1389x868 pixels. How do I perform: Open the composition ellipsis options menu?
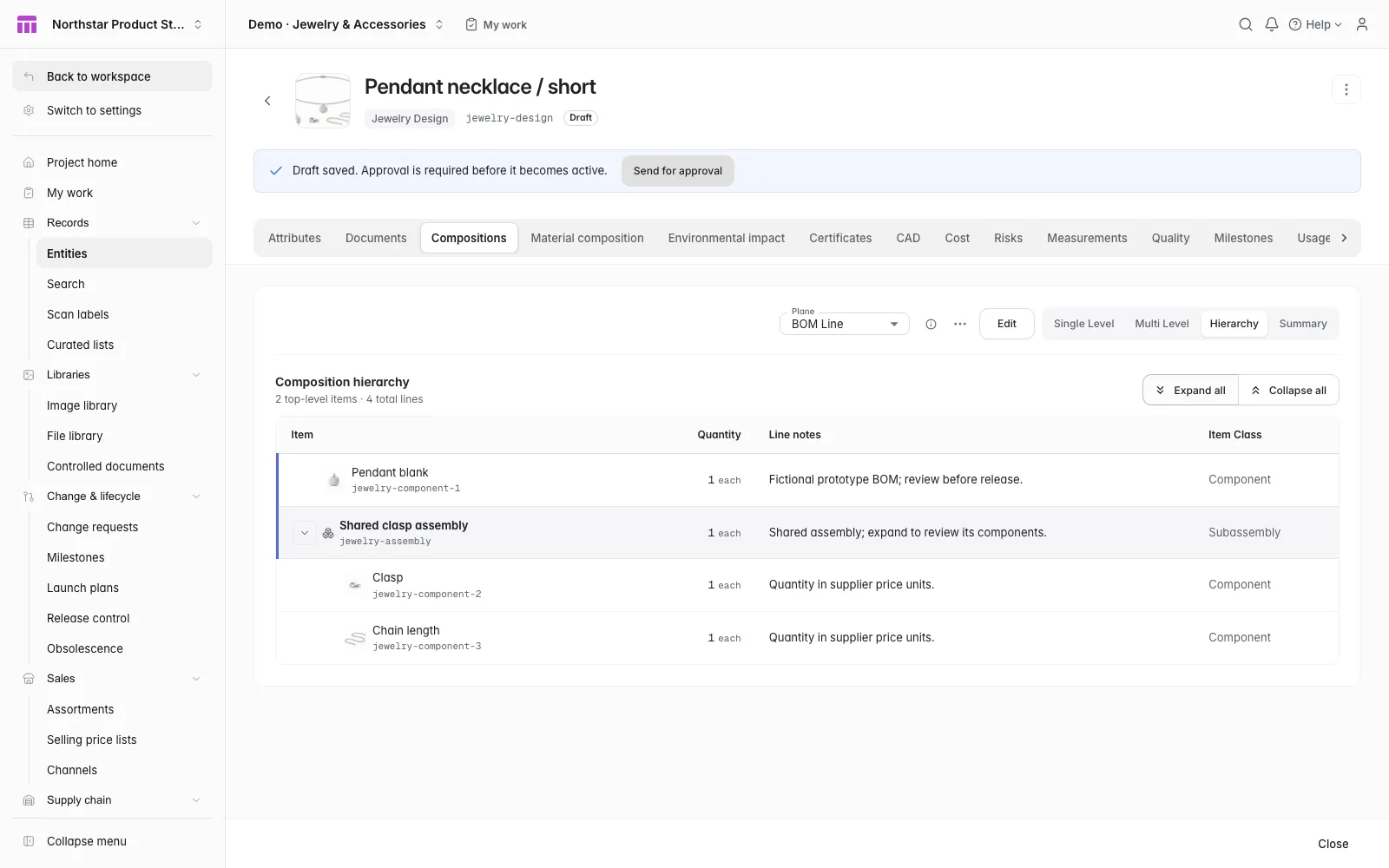click(x=960, y=324)
